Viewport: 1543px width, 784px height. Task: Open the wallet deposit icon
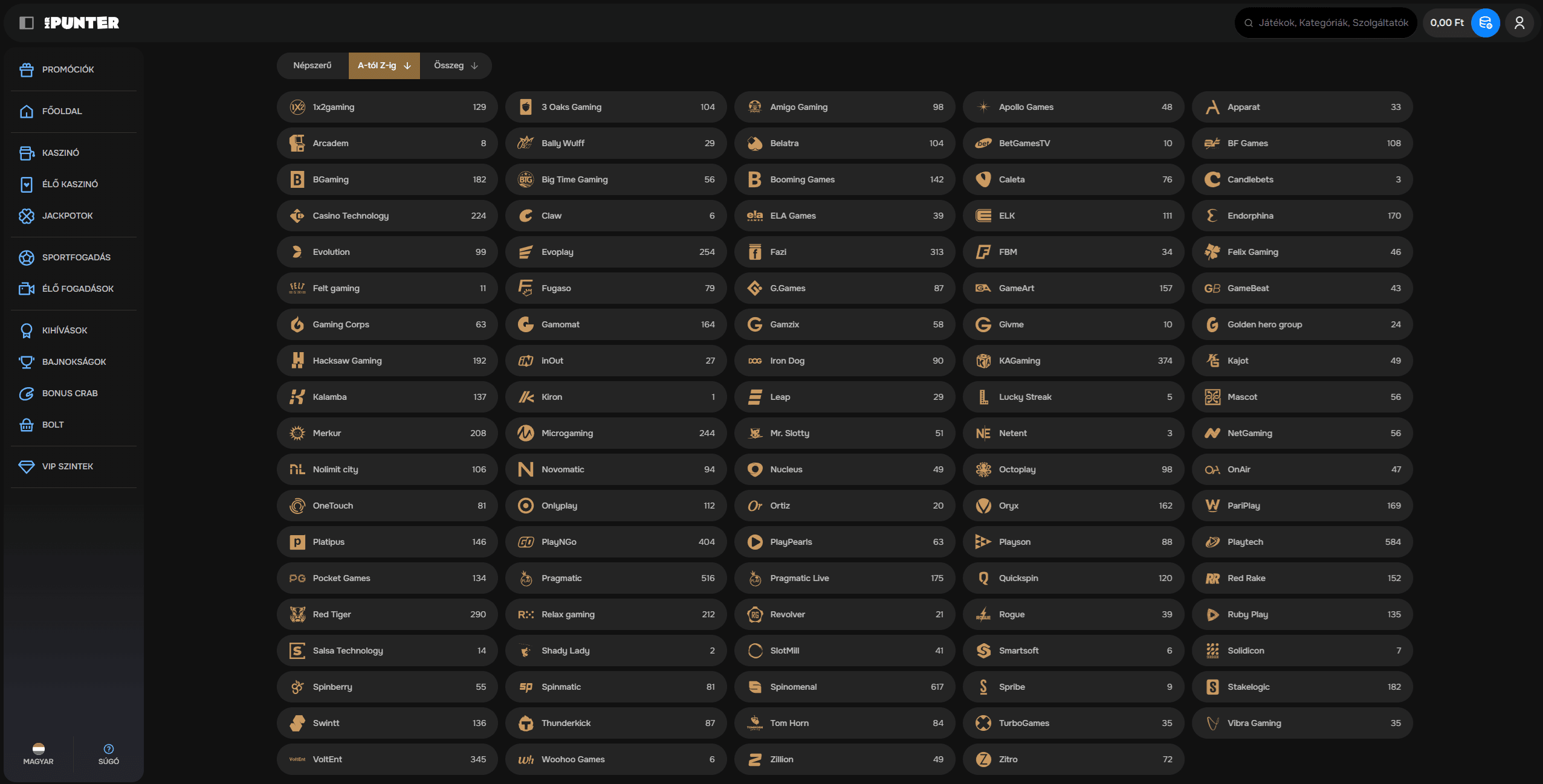click(x=1485, y=23)
